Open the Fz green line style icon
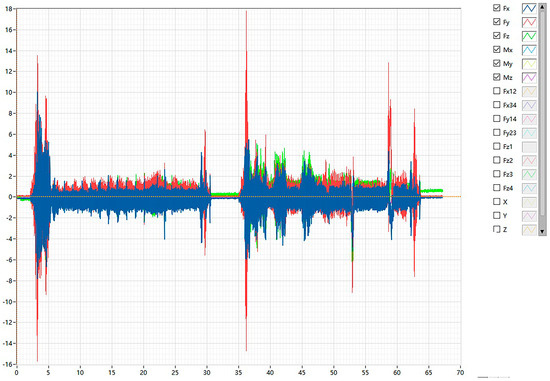 tap(529, 36)
